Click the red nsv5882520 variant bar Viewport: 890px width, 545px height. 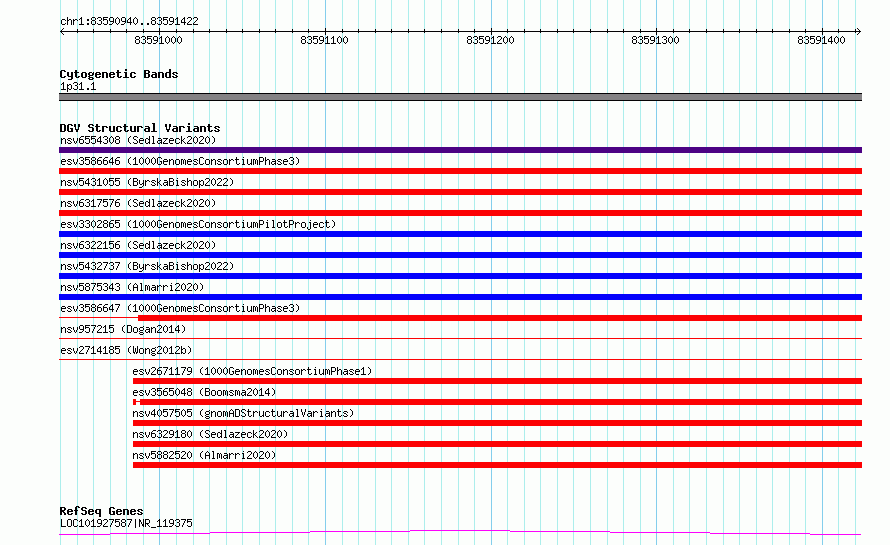pyautogui.click(x=497, y=465)
